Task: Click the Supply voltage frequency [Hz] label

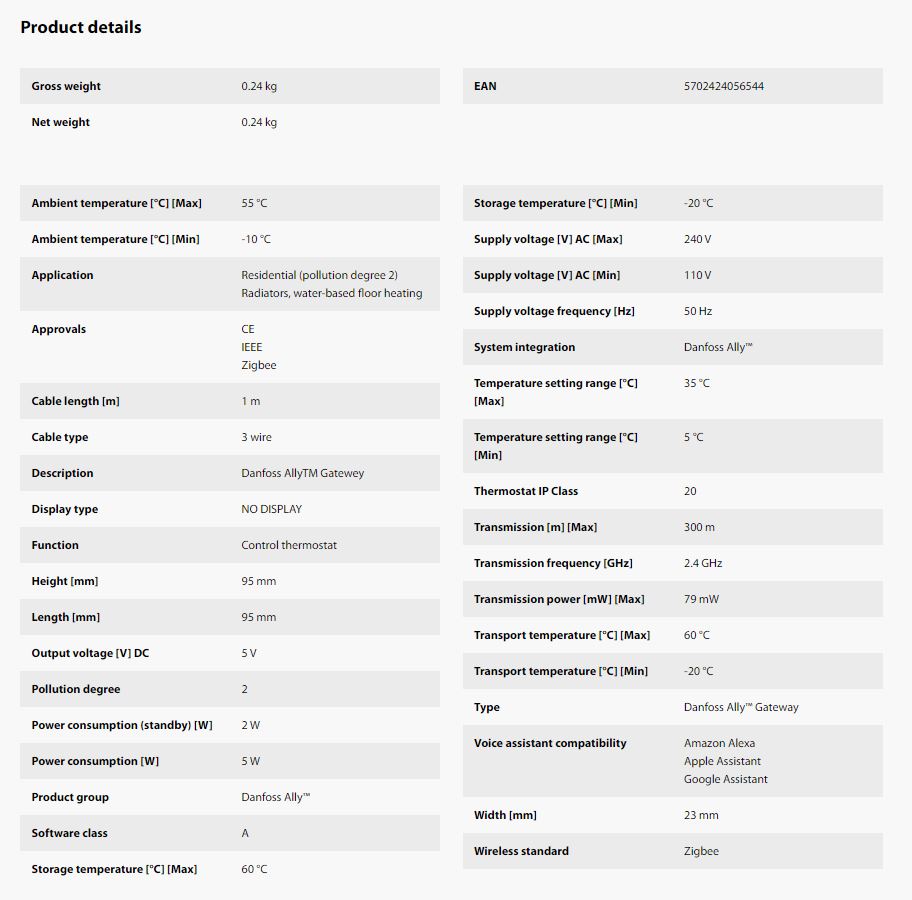Action: tap(554, 311)
